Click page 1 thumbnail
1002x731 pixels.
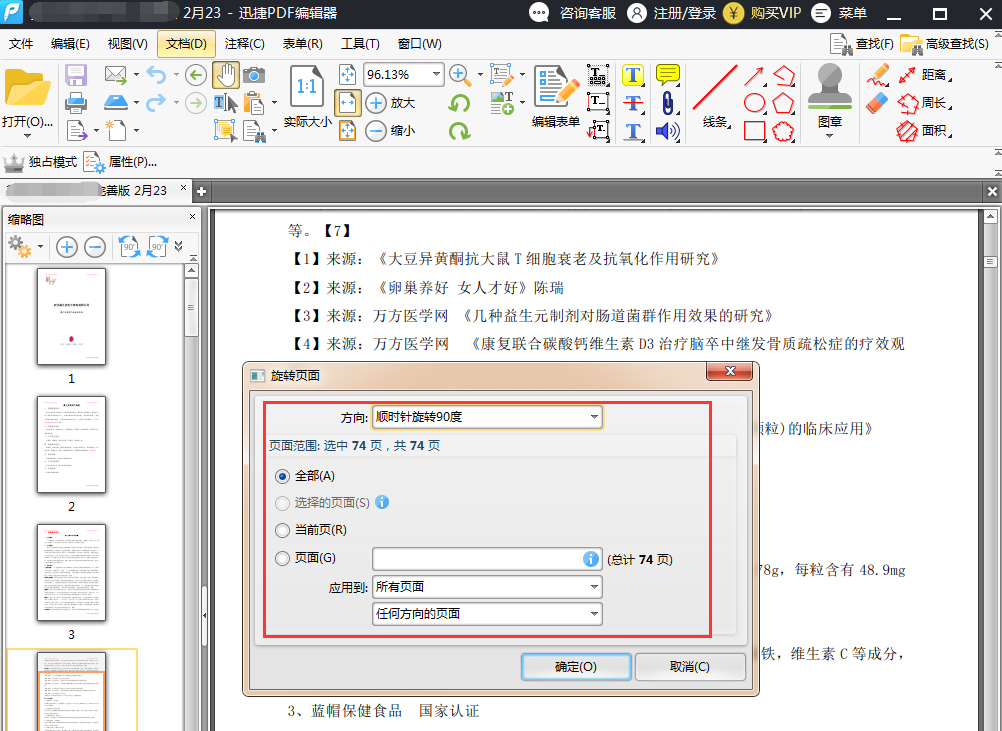coord(71,317)
